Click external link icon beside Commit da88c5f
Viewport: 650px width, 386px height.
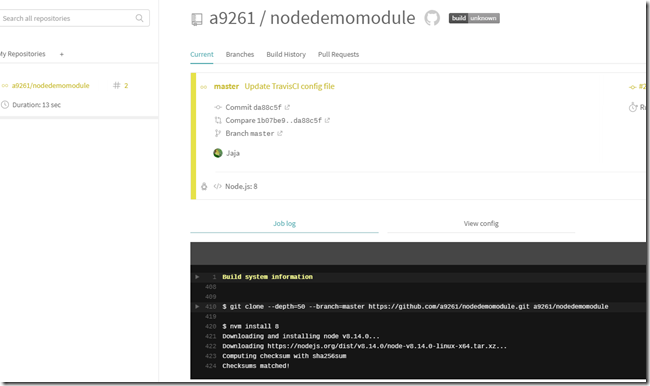click(287, 107)
